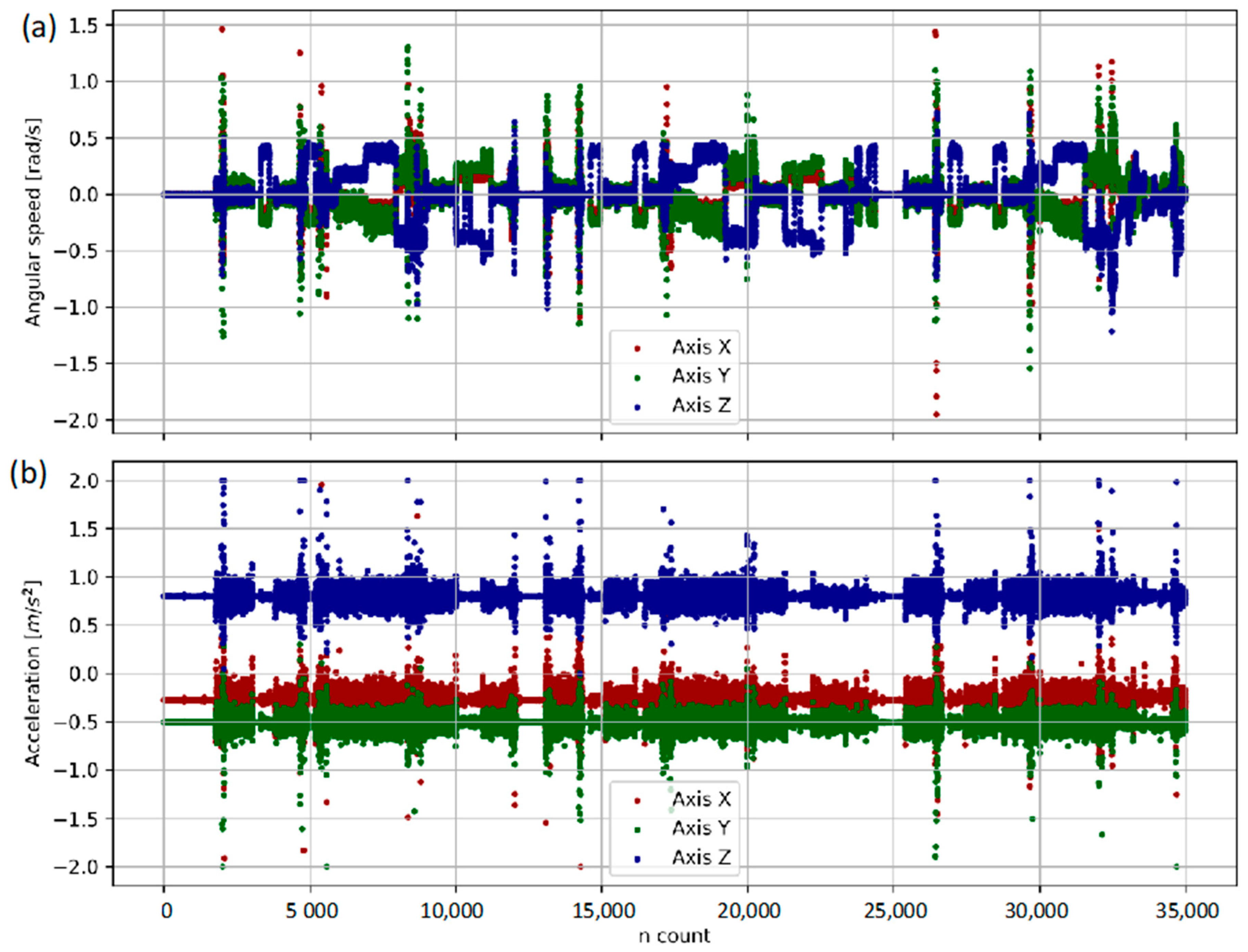Click the red Axis X marker in top legend
This screenshot has width=1248, height=952.
point(637,348)
